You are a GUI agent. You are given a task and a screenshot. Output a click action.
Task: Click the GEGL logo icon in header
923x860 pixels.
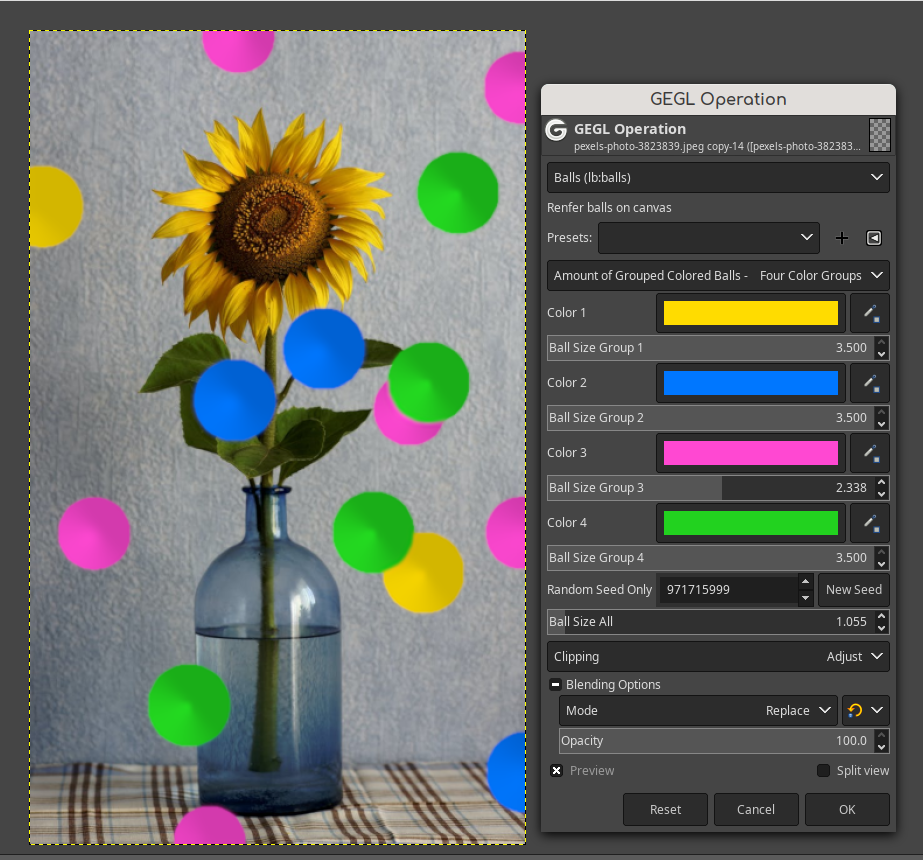556,130
